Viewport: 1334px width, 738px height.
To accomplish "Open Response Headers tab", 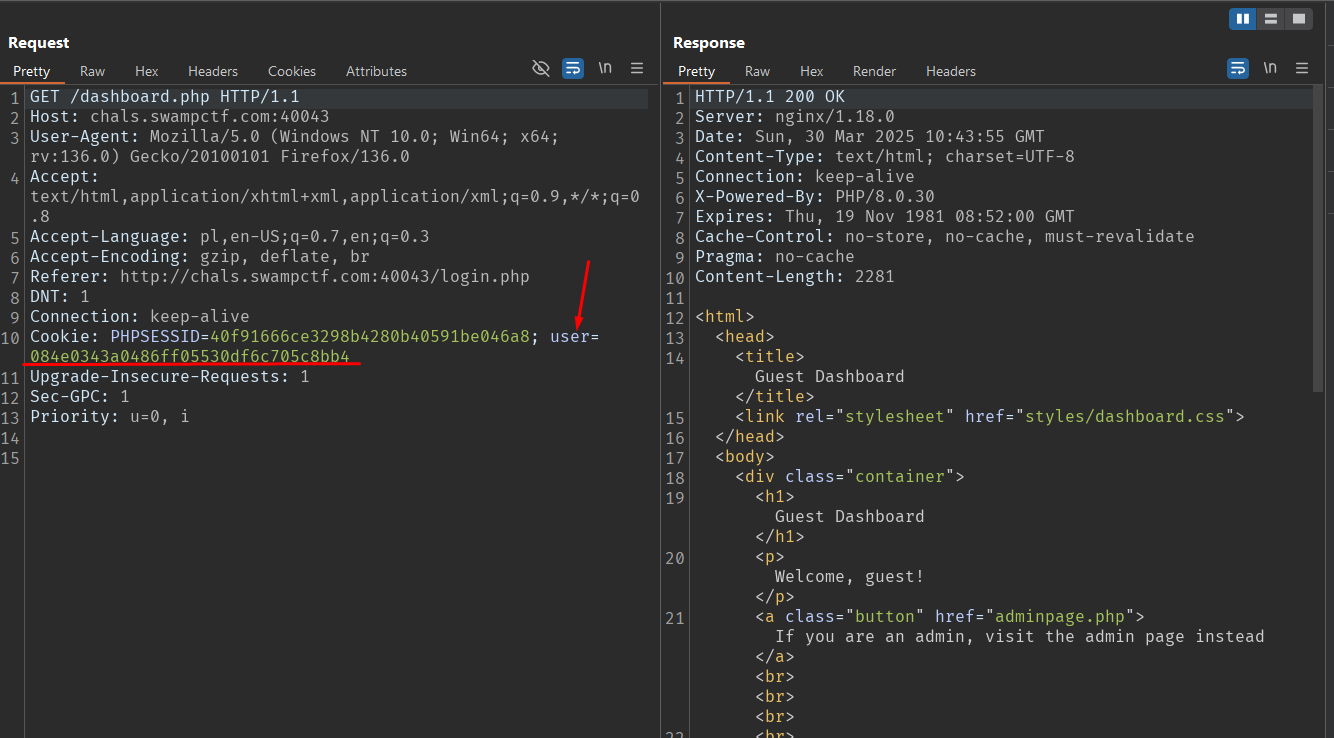I will (951, 71).
